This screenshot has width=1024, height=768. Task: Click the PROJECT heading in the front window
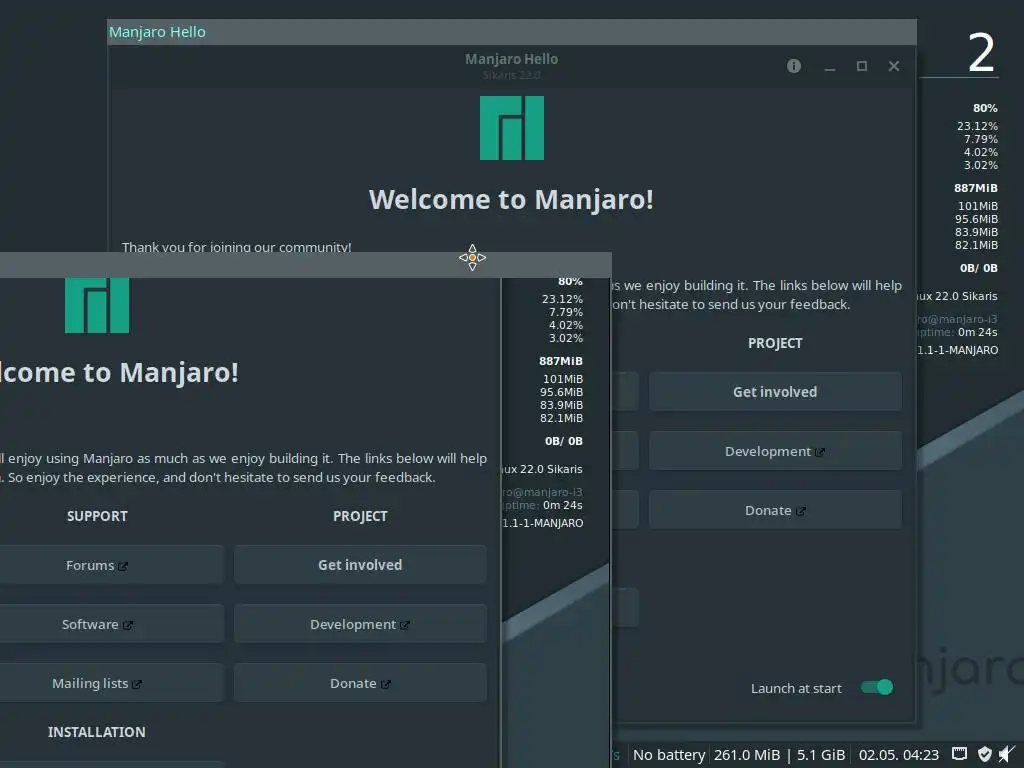(x=360, y=516)
